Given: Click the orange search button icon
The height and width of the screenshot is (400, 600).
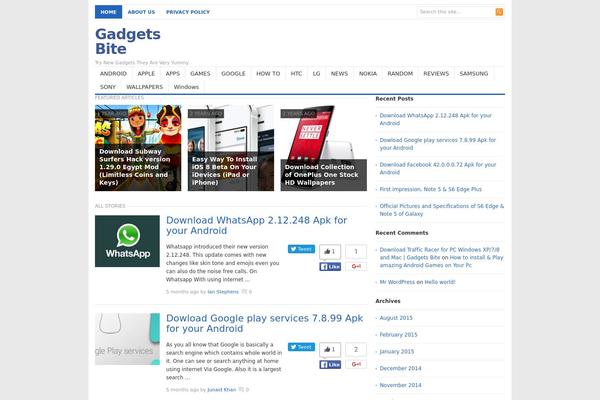Looking at the screenshot, I should (x=499, y=12).
